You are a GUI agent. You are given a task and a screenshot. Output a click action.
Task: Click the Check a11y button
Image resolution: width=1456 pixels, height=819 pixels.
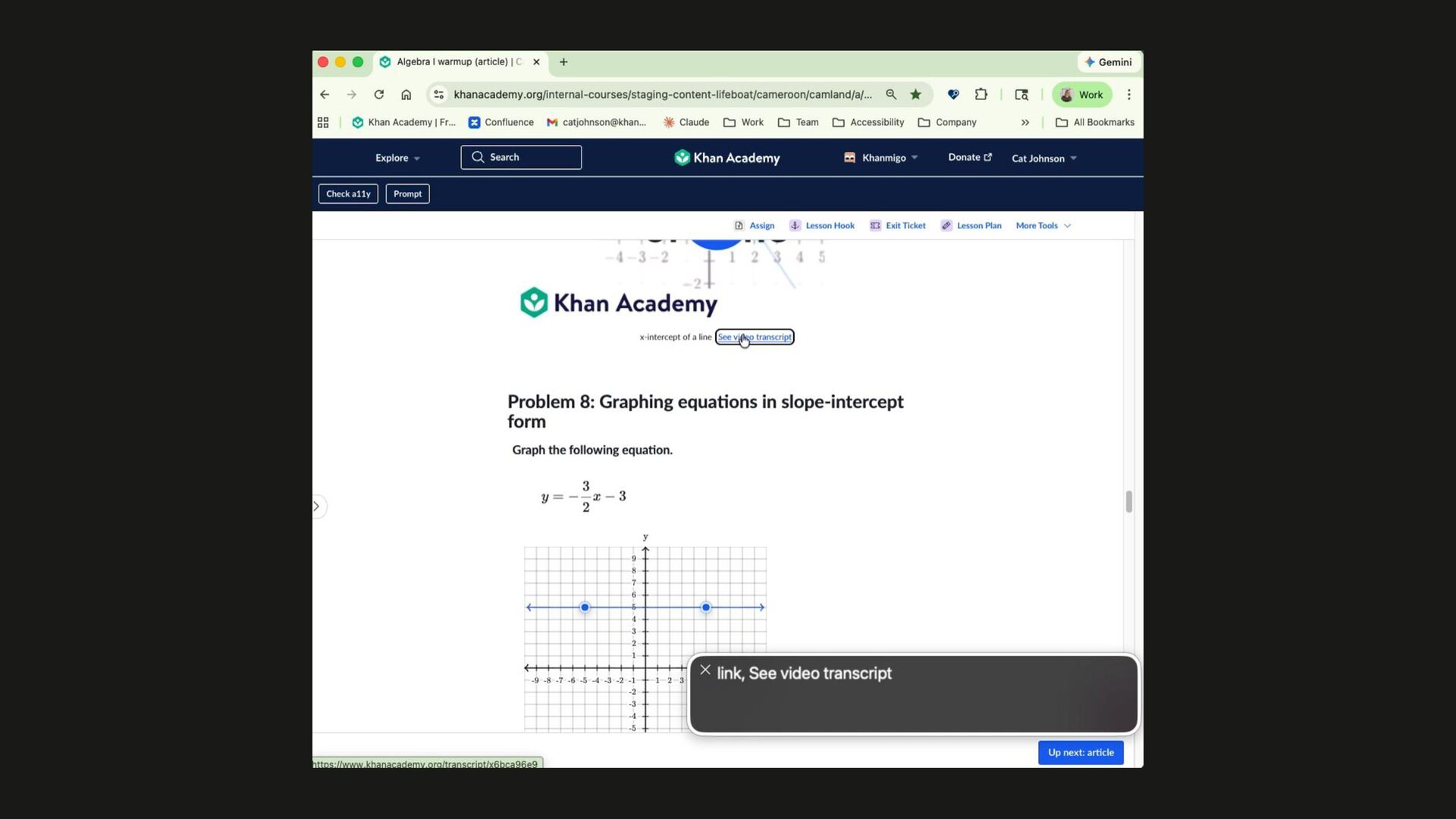click(x=348, y=194)
